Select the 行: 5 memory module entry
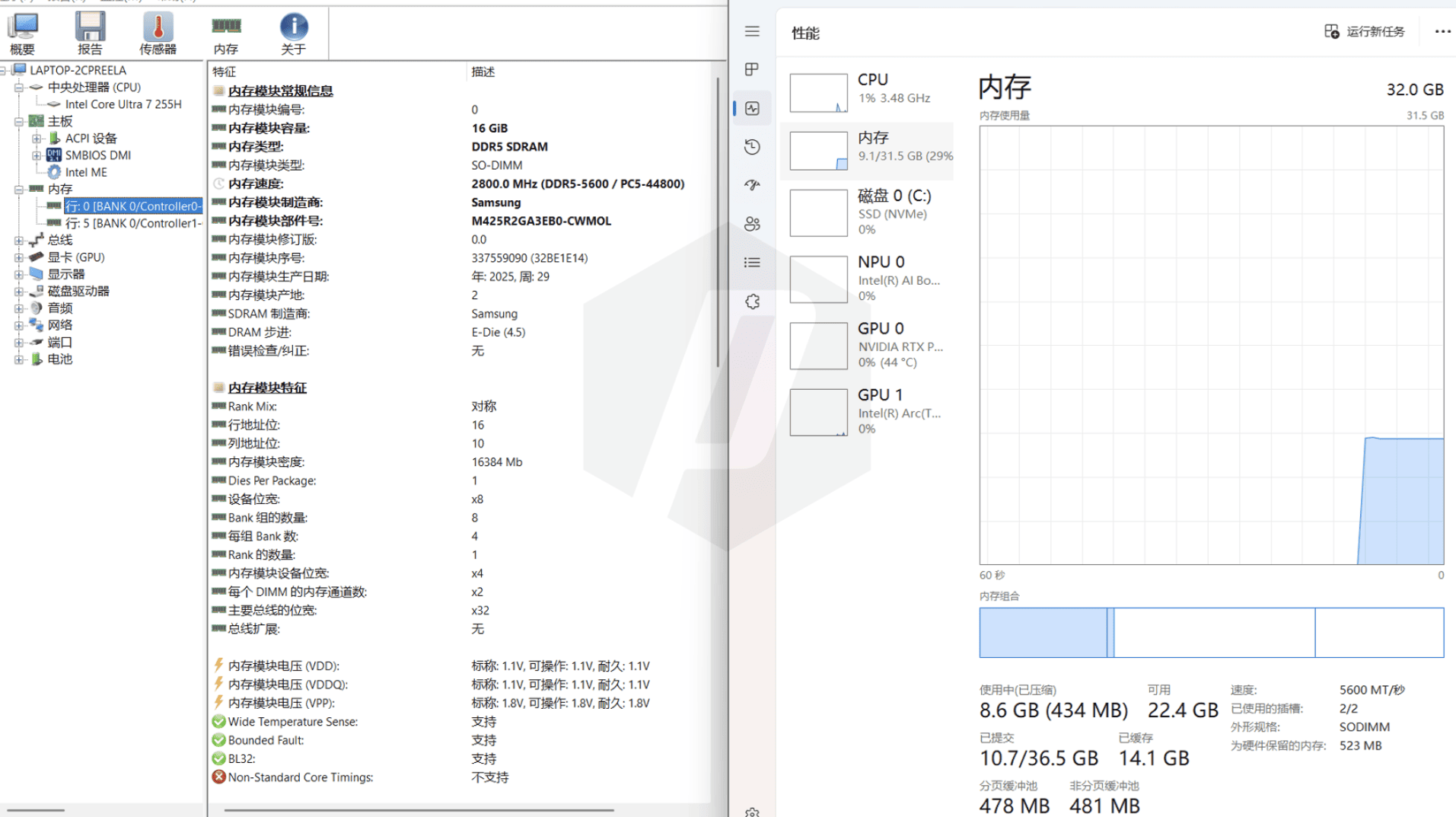This screenshot has height=817, width=1456. point(132,223)
